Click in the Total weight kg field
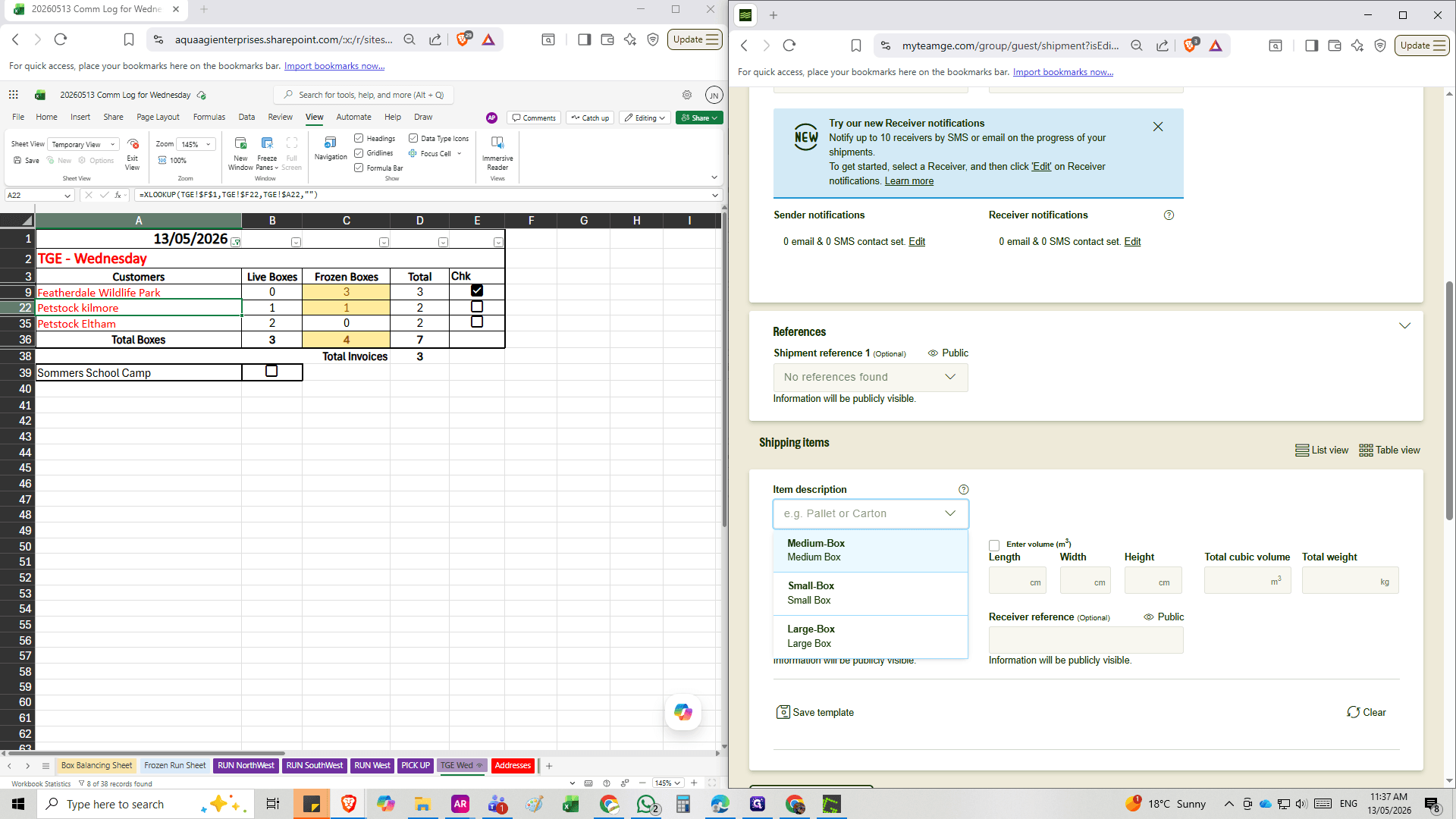This screenshot has width=1456, height=819. click(x=1350, y=582)
